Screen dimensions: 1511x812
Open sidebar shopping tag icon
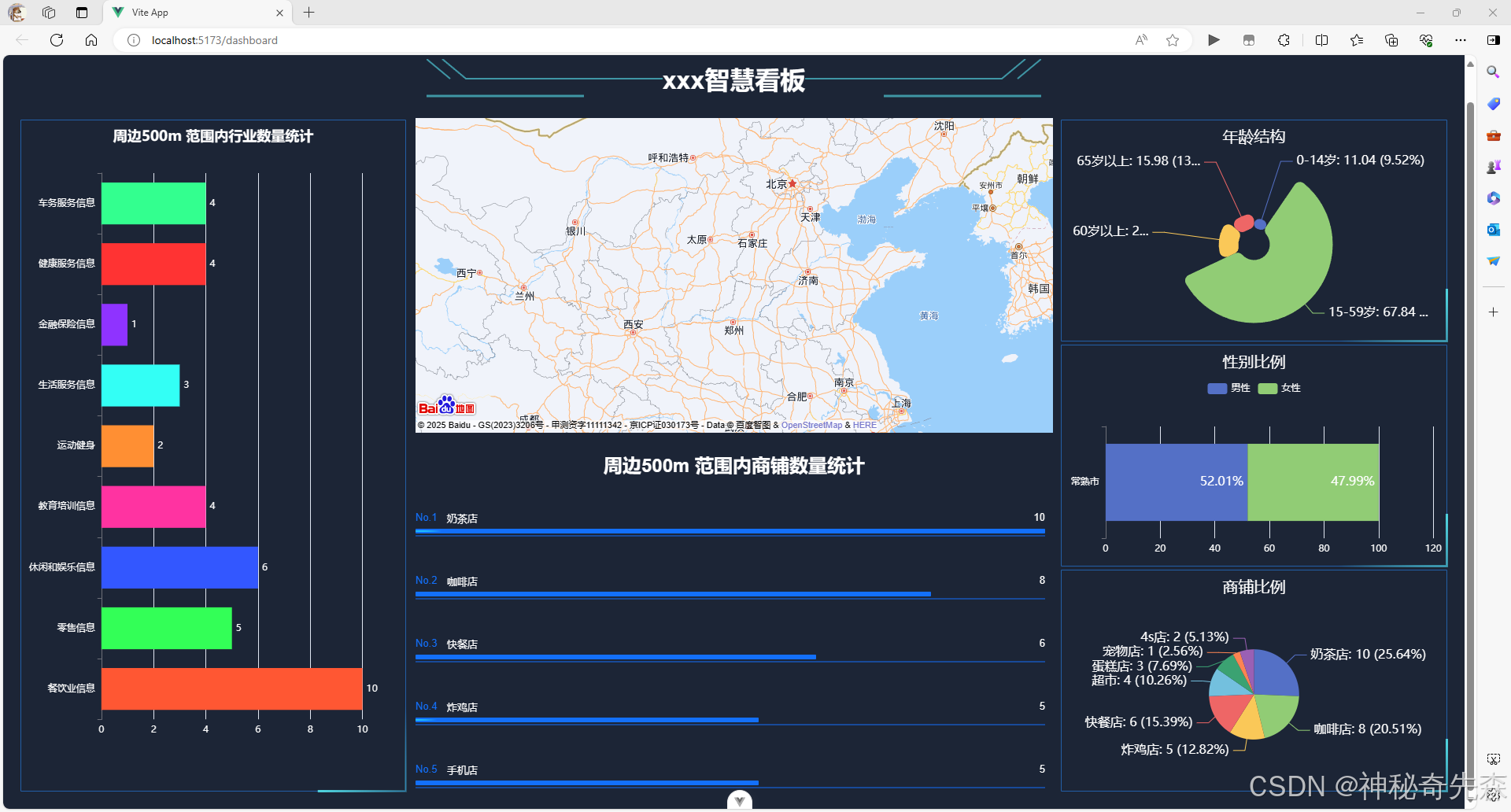pyautogui.click(x=1493, y=103)
